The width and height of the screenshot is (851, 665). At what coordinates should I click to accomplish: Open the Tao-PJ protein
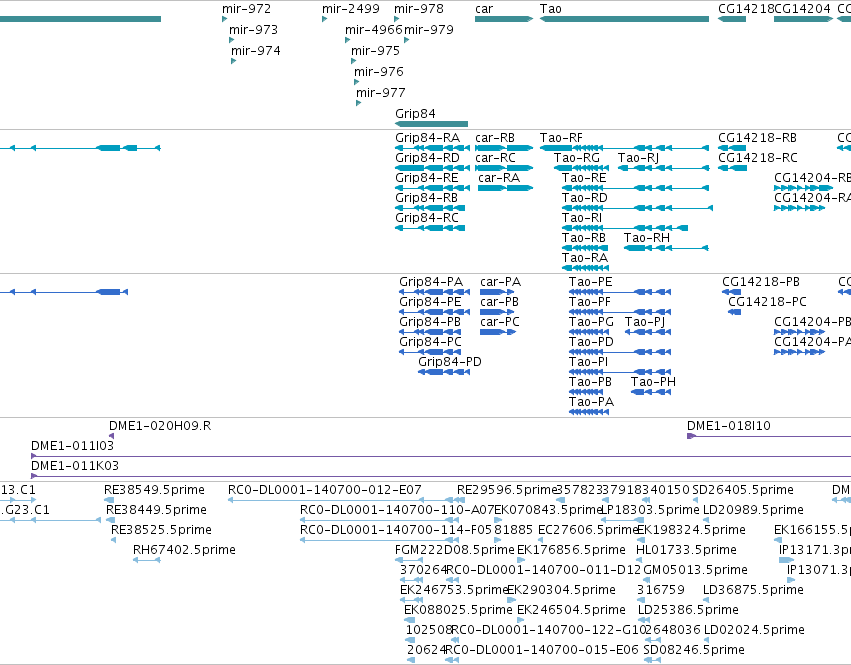pyautogui.click(x=648, y=332)
